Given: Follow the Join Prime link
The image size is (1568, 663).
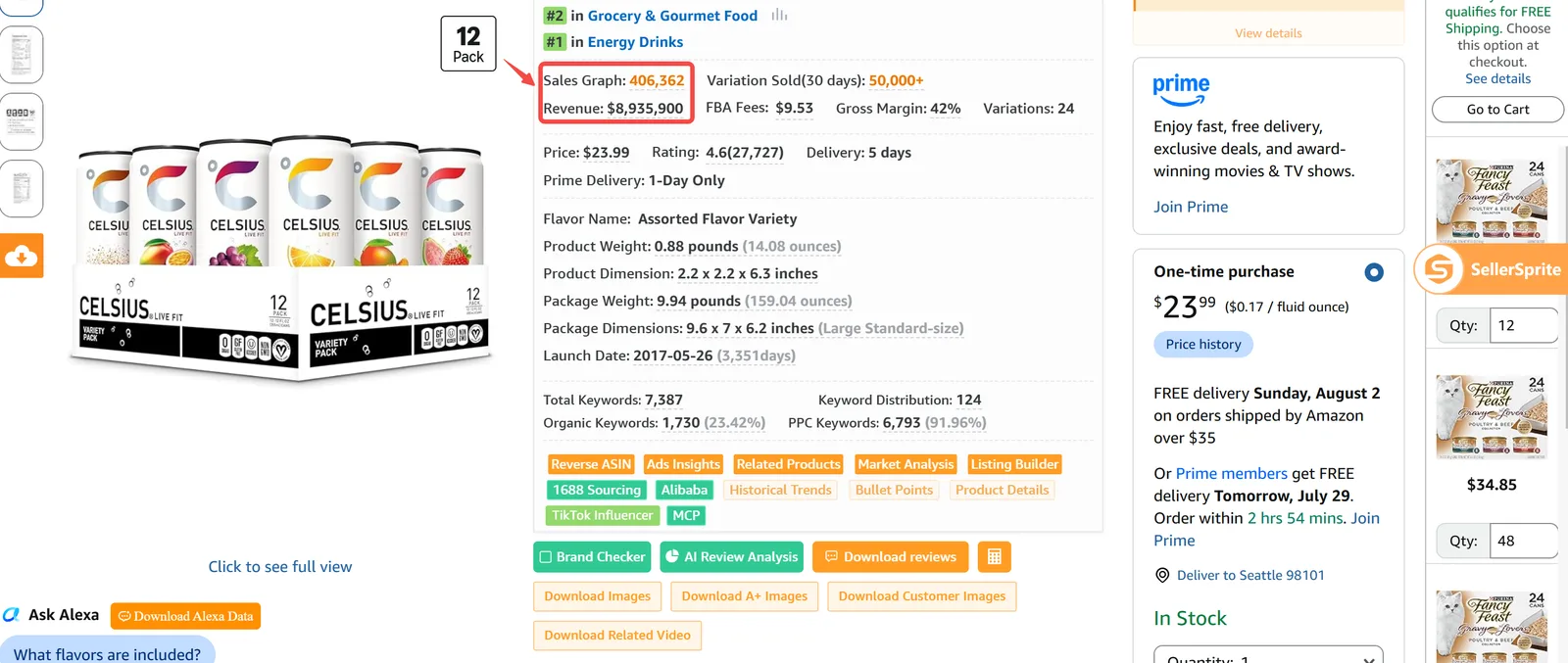Looking at the screenshot, I should point(1191,207).
